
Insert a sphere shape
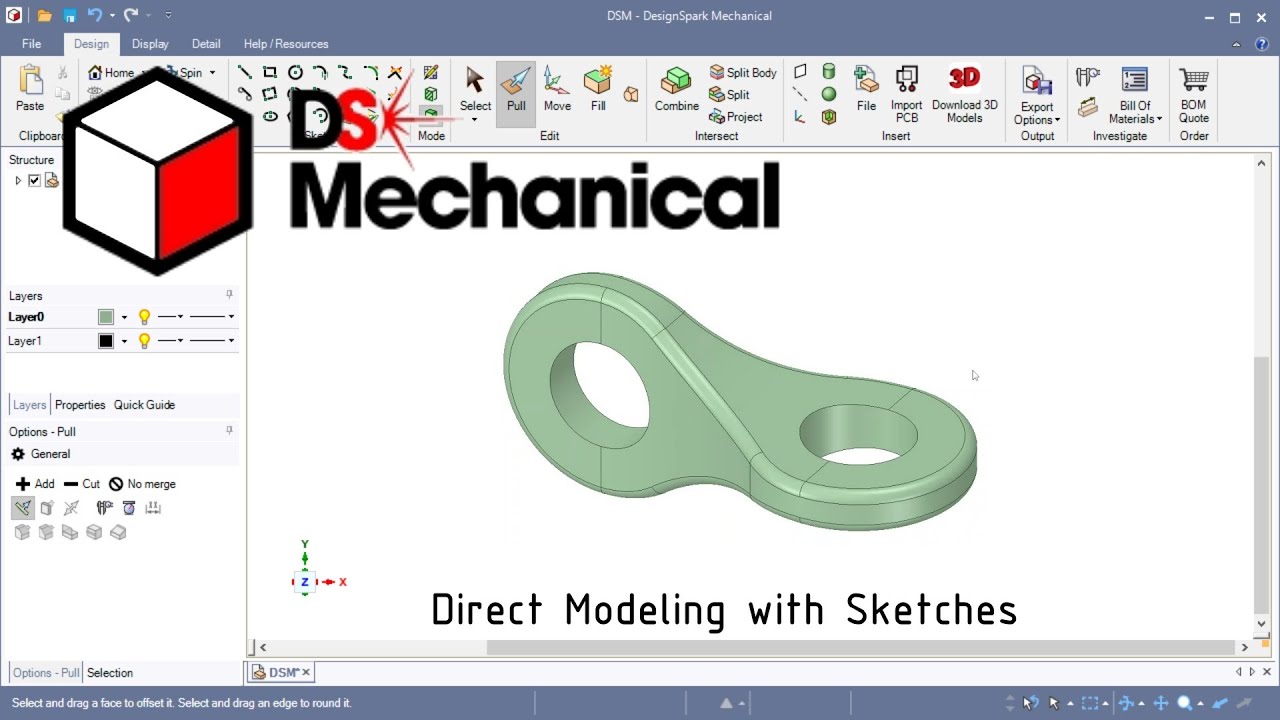(829, 94)
